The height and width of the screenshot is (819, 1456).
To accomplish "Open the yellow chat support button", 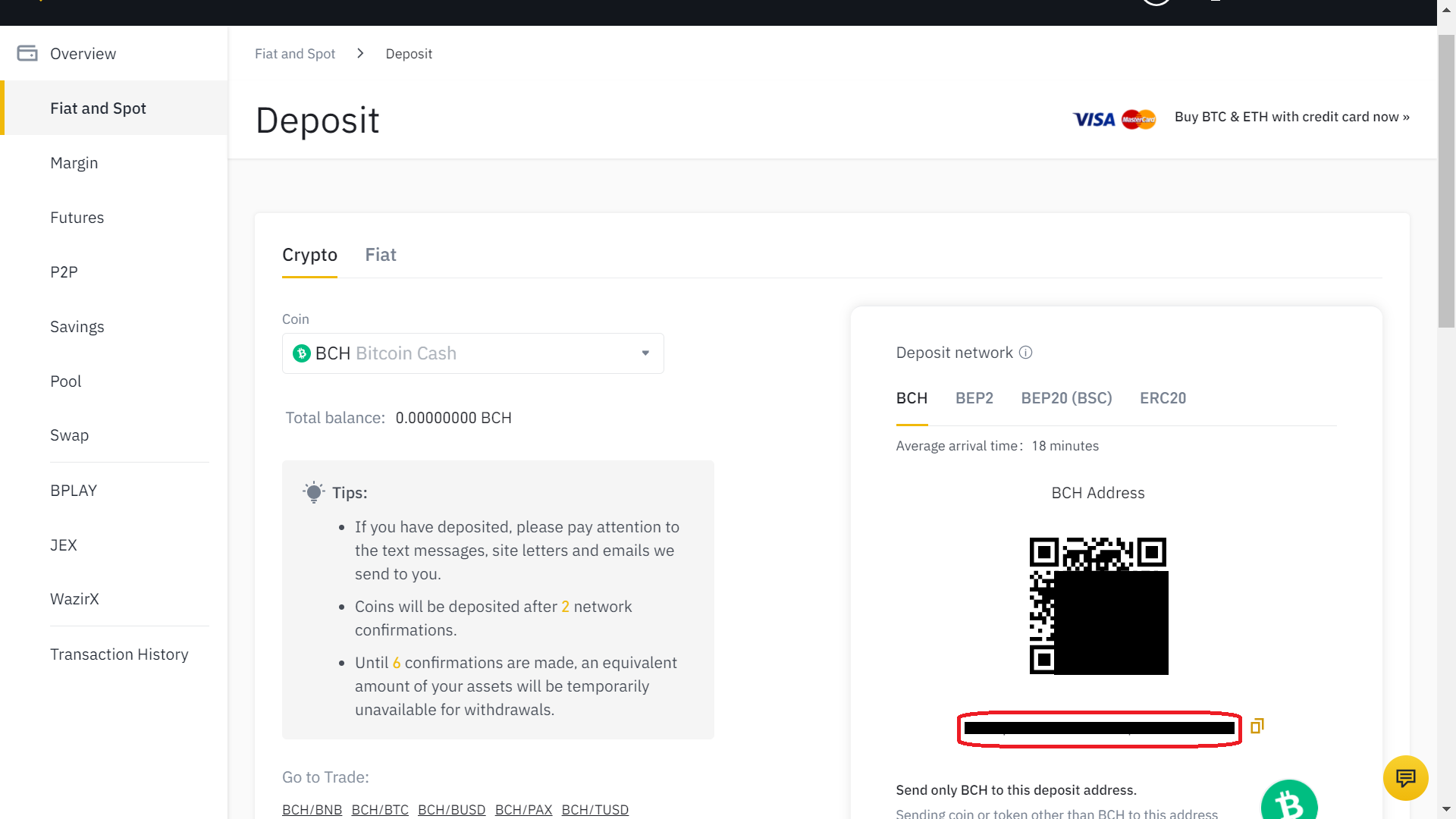I will point(1405,778).
